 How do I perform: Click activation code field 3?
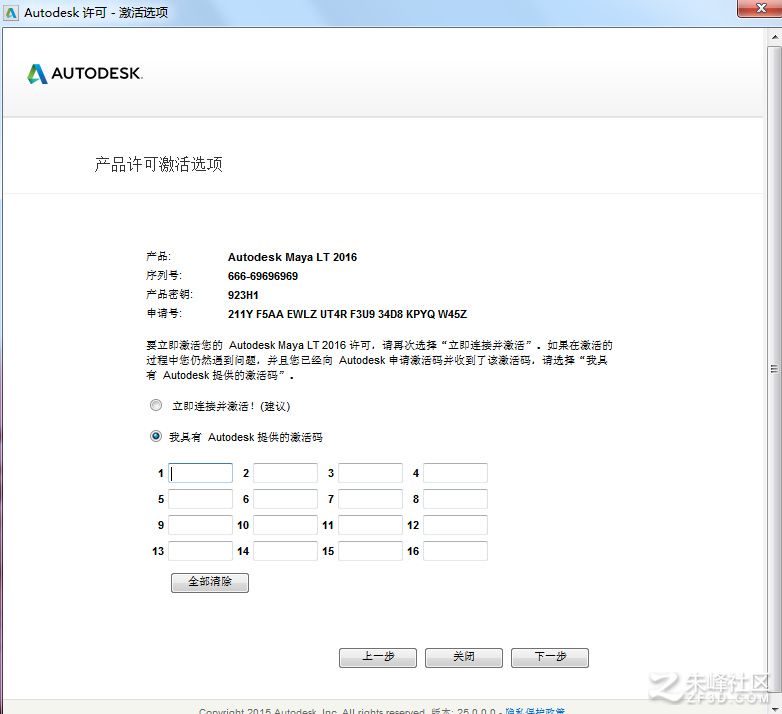coord(371,473)
